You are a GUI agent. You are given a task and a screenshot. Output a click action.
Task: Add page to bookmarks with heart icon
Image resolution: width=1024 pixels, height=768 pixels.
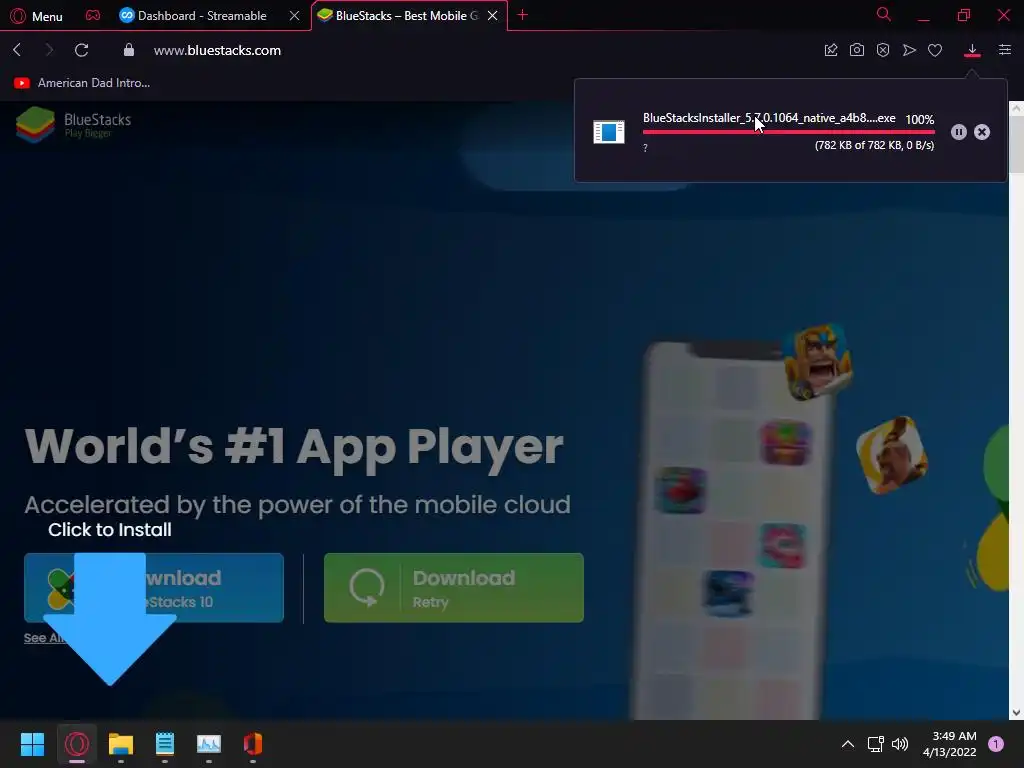[x=935, y=50]
